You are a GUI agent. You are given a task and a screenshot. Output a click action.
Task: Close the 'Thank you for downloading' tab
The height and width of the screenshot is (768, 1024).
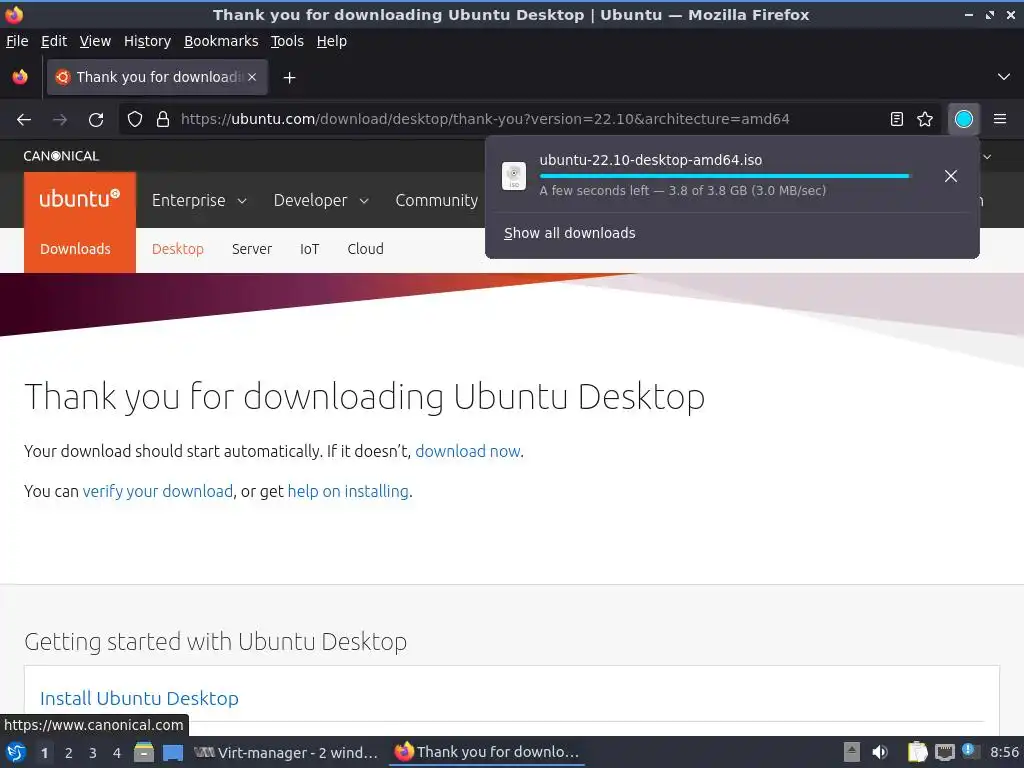coord(252,77)
